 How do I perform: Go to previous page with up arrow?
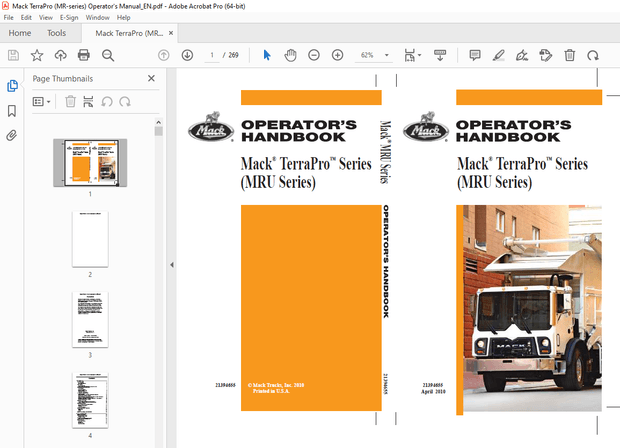164,55
